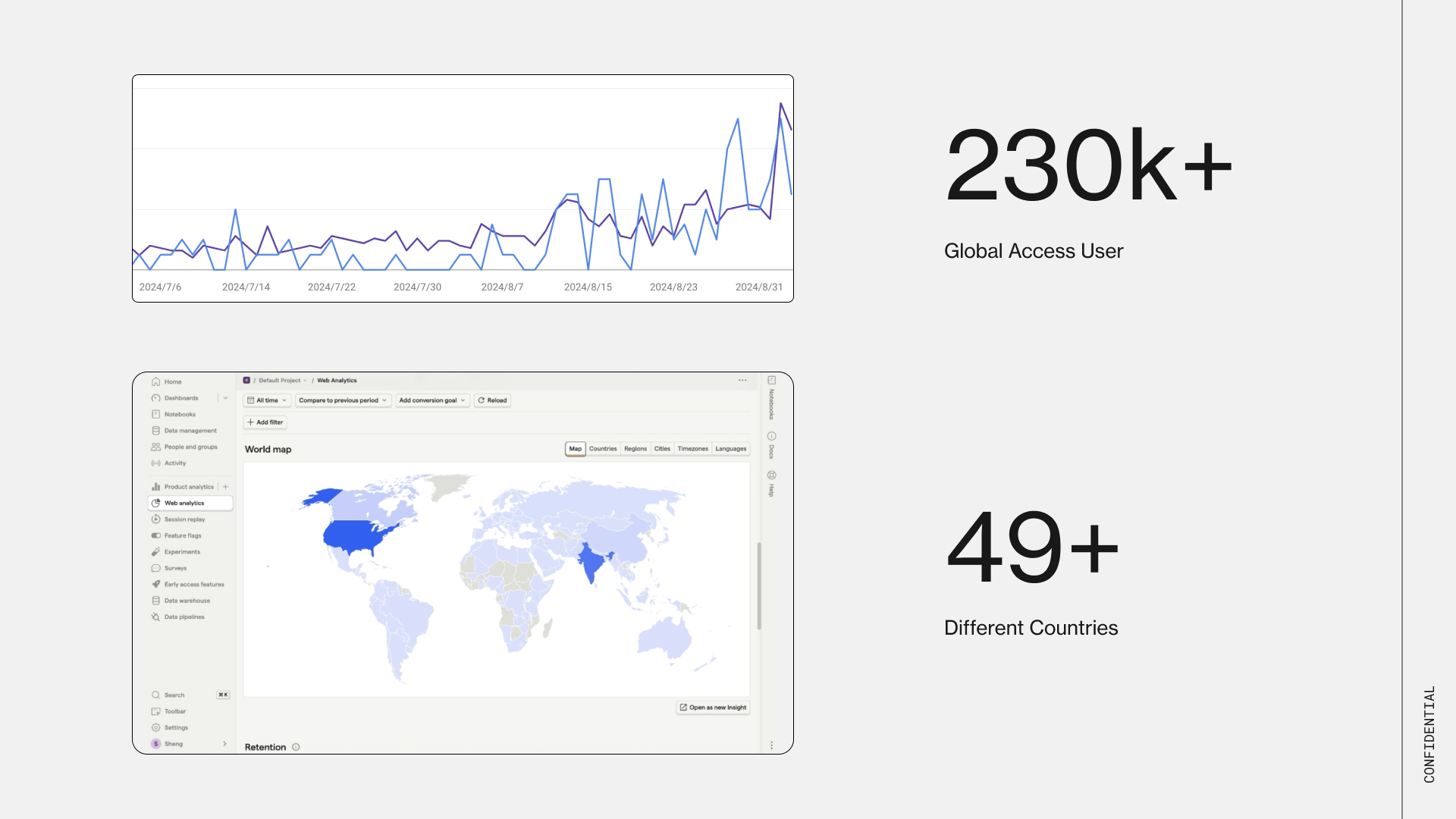Open Experiments in the sidebar
Viewport: 1456px width, 819px height.
click(x=182, y=552)
